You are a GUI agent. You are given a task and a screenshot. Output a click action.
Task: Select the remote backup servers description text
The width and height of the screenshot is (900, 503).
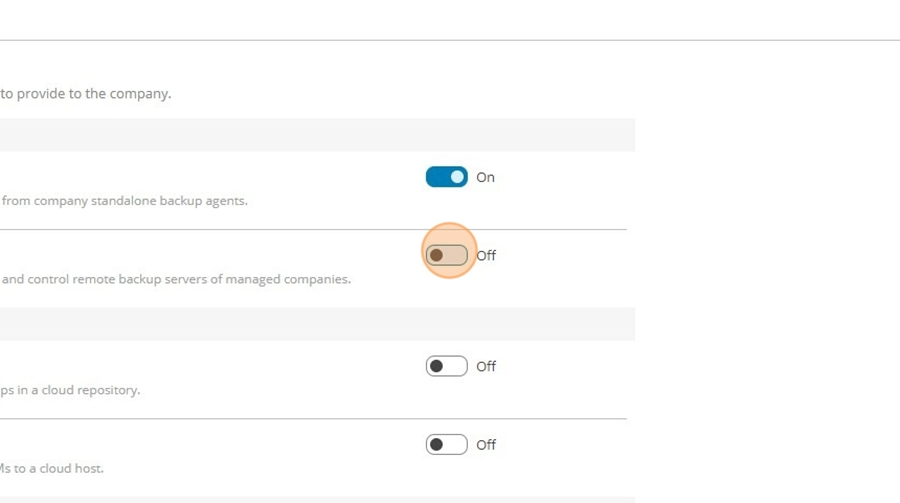[x=176, y=279]
